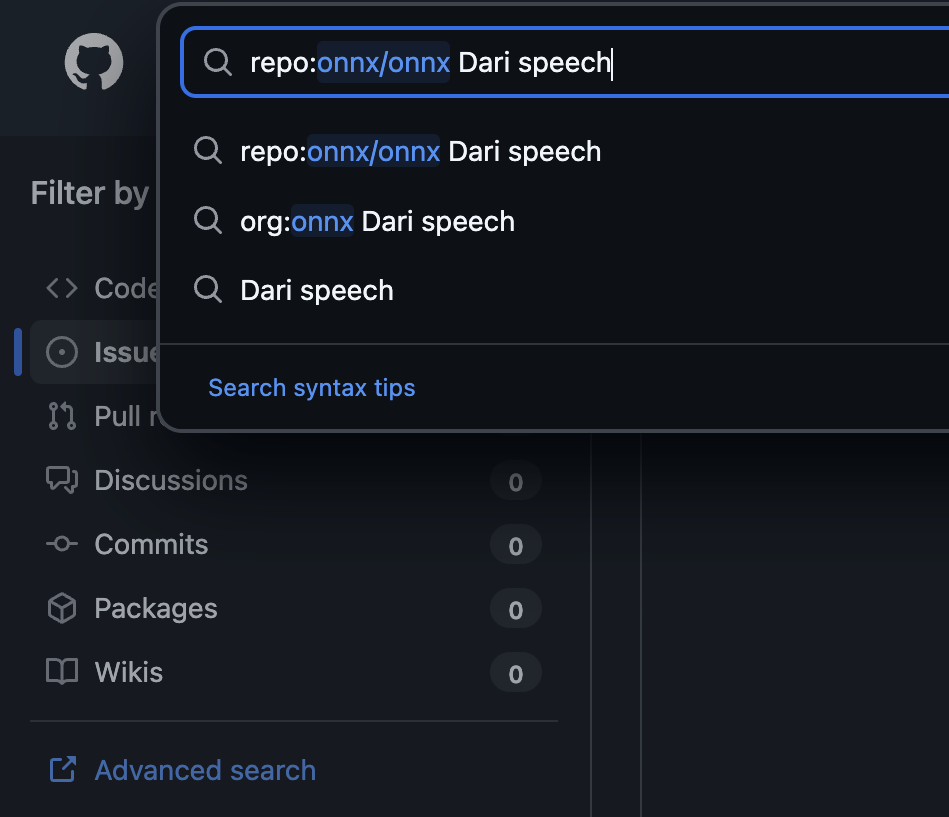Image resolution: width=949 pixels, height=817 pixels.
Task: Click the GitHub Octocat logo
Action: tap(94, 62)
